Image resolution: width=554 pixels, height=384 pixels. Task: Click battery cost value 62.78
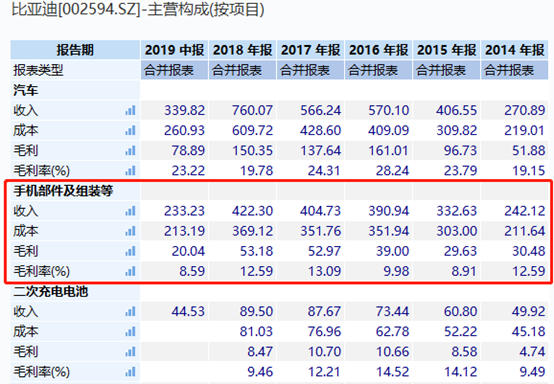point(392,332)
